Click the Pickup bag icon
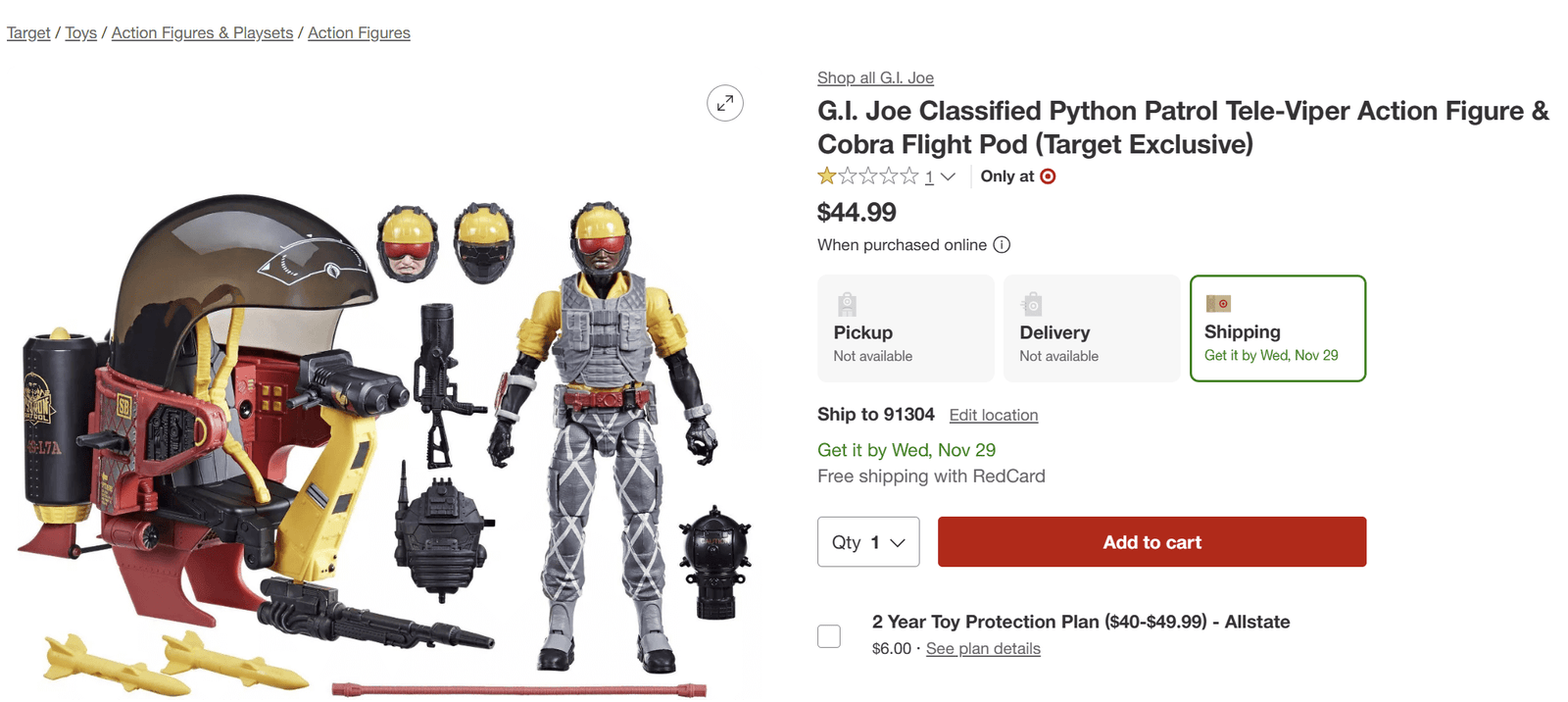 (x=848, y=304)
